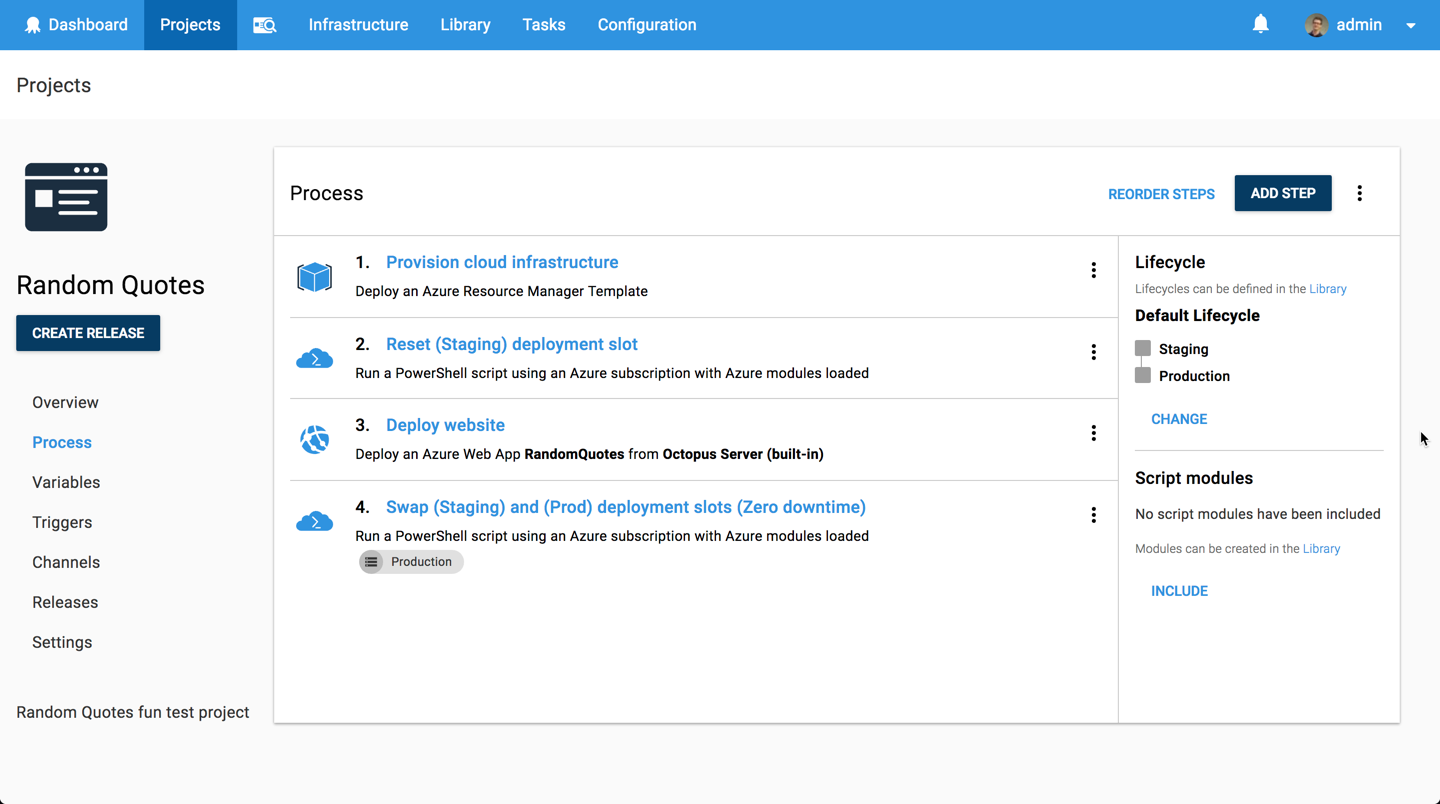Click the cloud icon on the Swap slots step
1440x804 pixels.
[x=315, y=520]
